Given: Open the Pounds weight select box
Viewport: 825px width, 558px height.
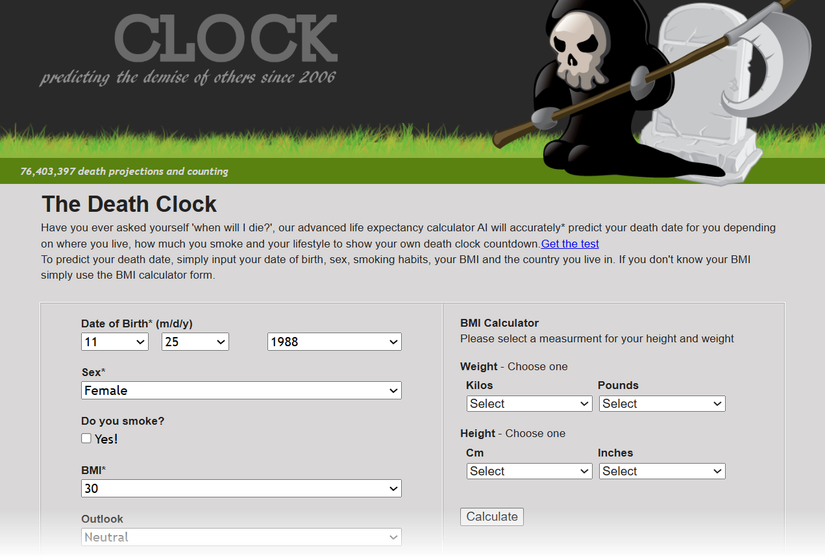Looking at the screenshot, I should [661, 404].
